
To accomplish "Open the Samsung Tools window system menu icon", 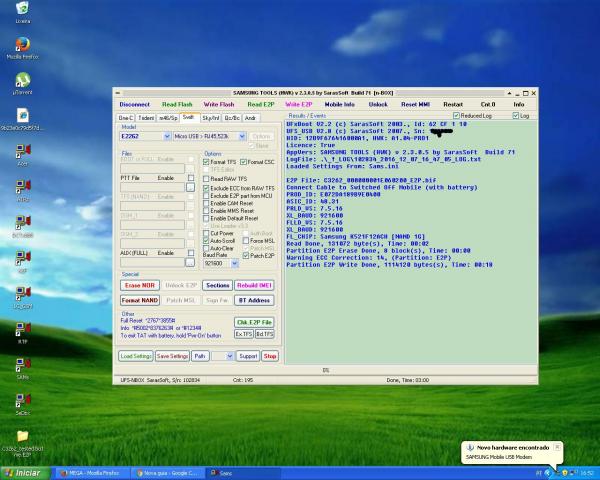I will tap(117, 93).
